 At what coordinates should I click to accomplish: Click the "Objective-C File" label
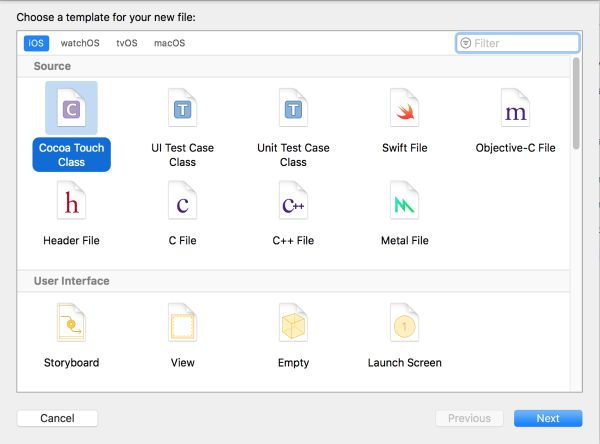pos(515,148)
